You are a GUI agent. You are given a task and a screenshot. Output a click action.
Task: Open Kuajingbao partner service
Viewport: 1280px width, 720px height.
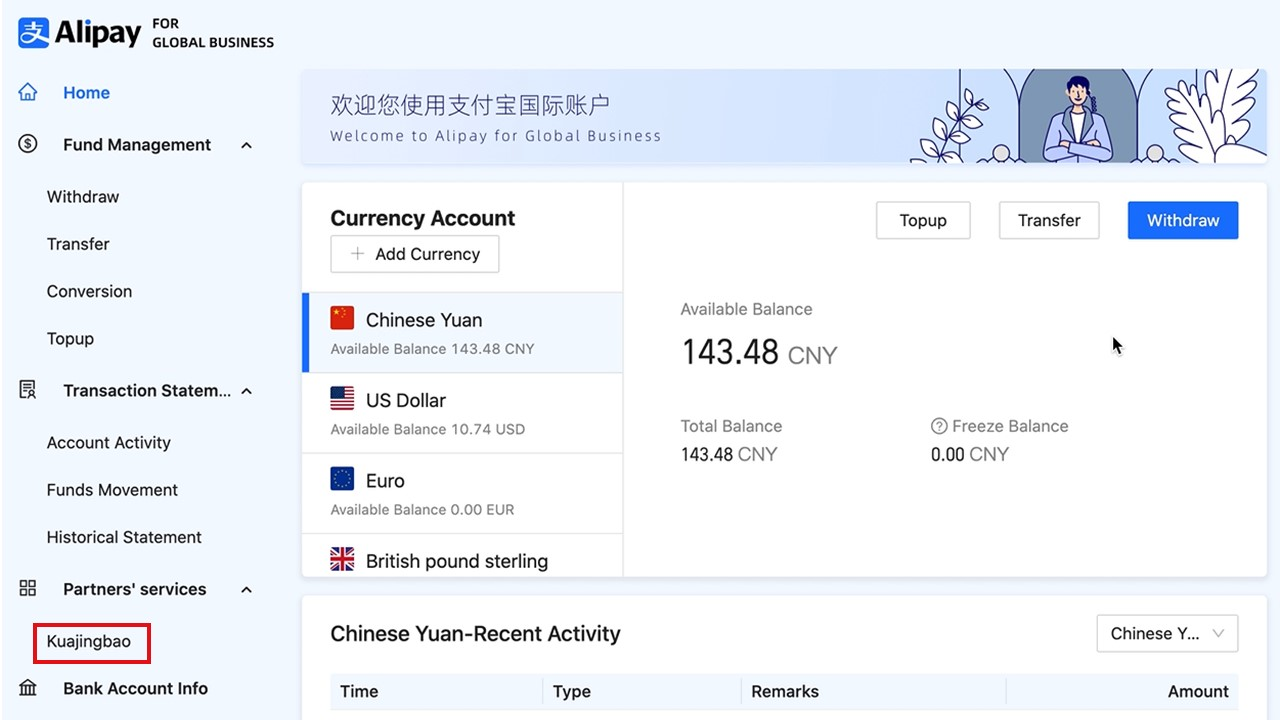coord(89,641)
